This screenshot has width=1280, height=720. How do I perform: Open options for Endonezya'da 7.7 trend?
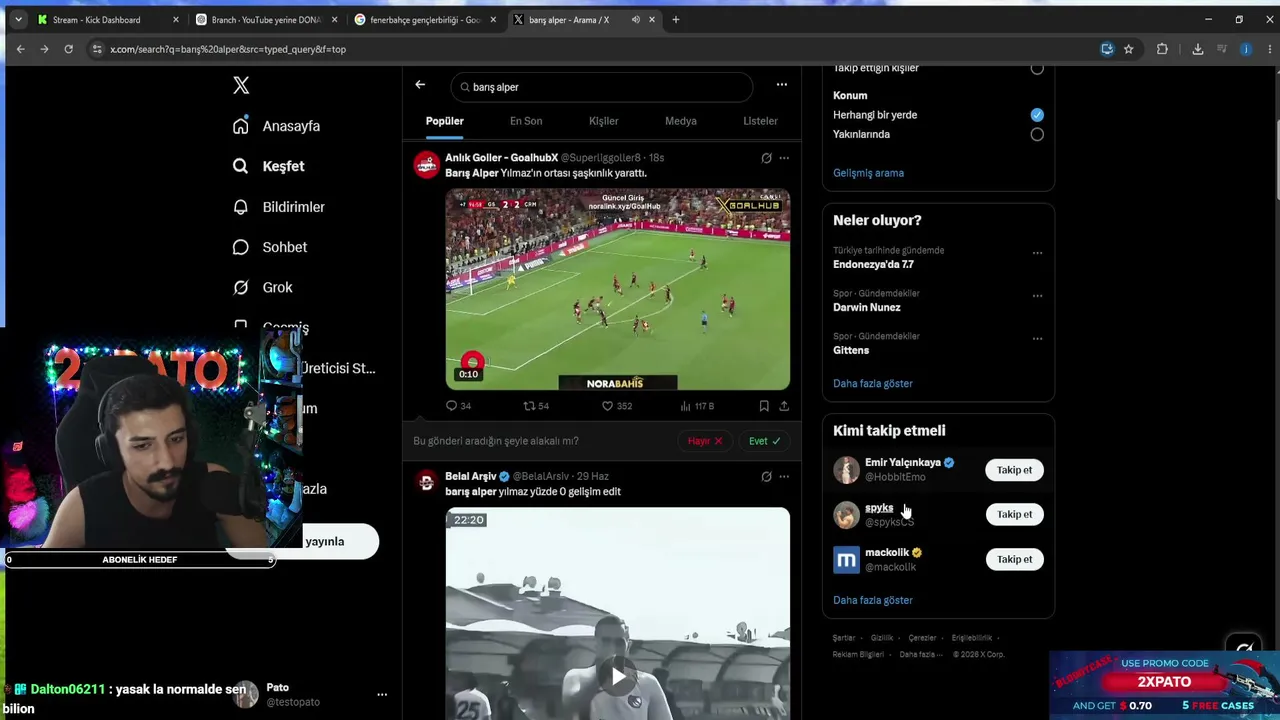tap(1037, 253)
